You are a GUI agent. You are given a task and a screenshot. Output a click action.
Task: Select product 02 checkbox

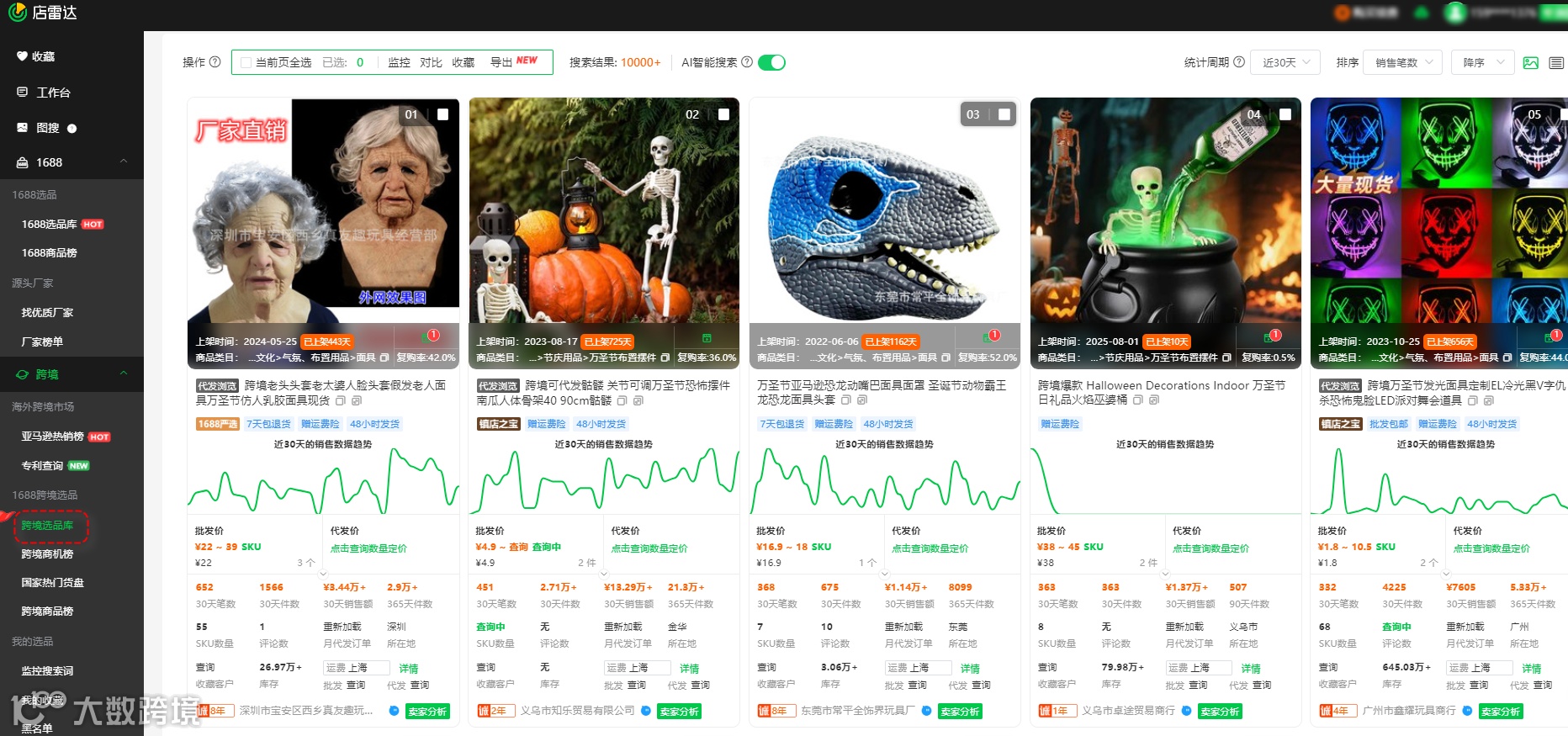(x=723, y=114)
